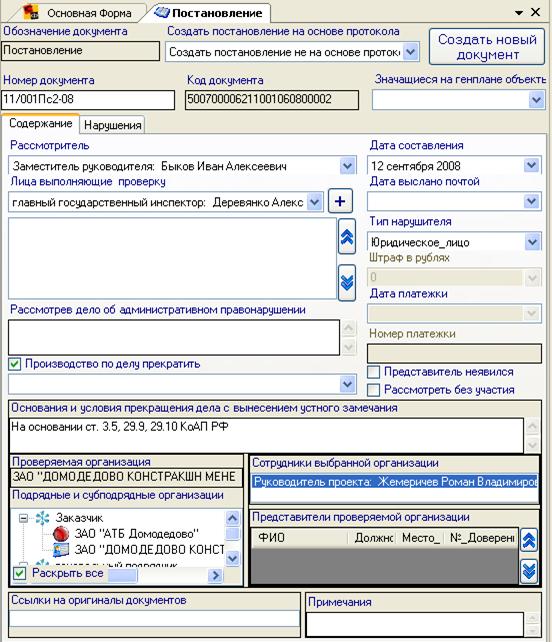The height and width of the screenshot is (642, 552).
Task: Click the horizontal scrollbar thumb of organizations tree
Action: coord(122,575)
